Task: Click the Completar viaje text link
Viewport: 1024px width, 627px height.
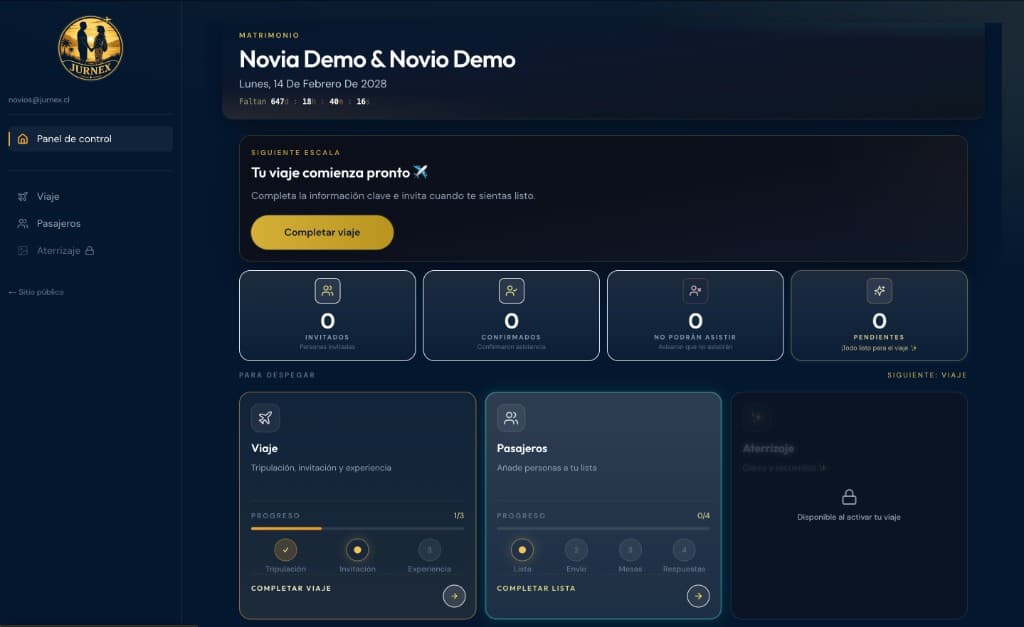Action: coord(291,588)
